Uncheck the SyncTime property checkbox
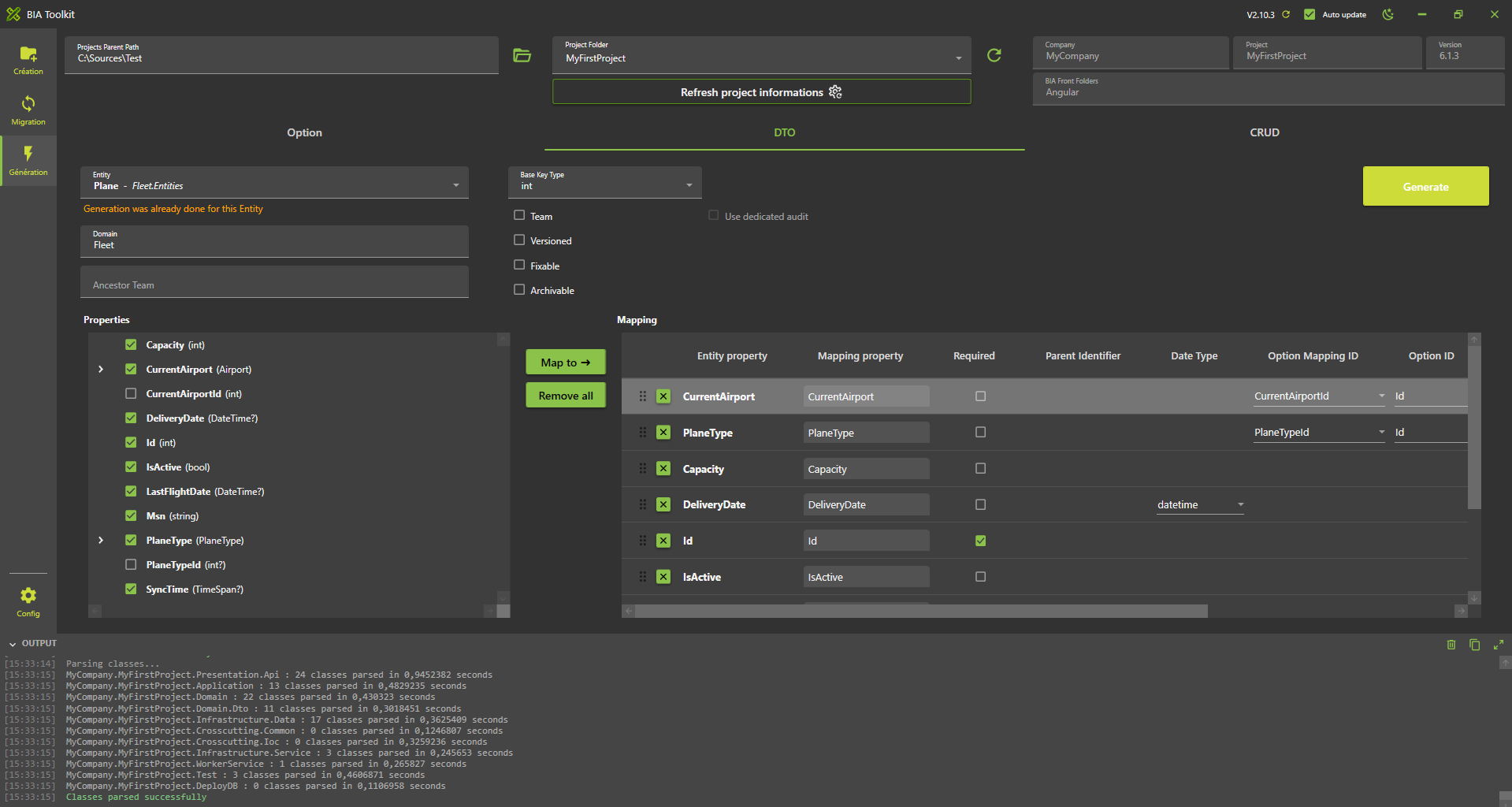Viewport: 1512px width, 807px height. click(131, 589)
